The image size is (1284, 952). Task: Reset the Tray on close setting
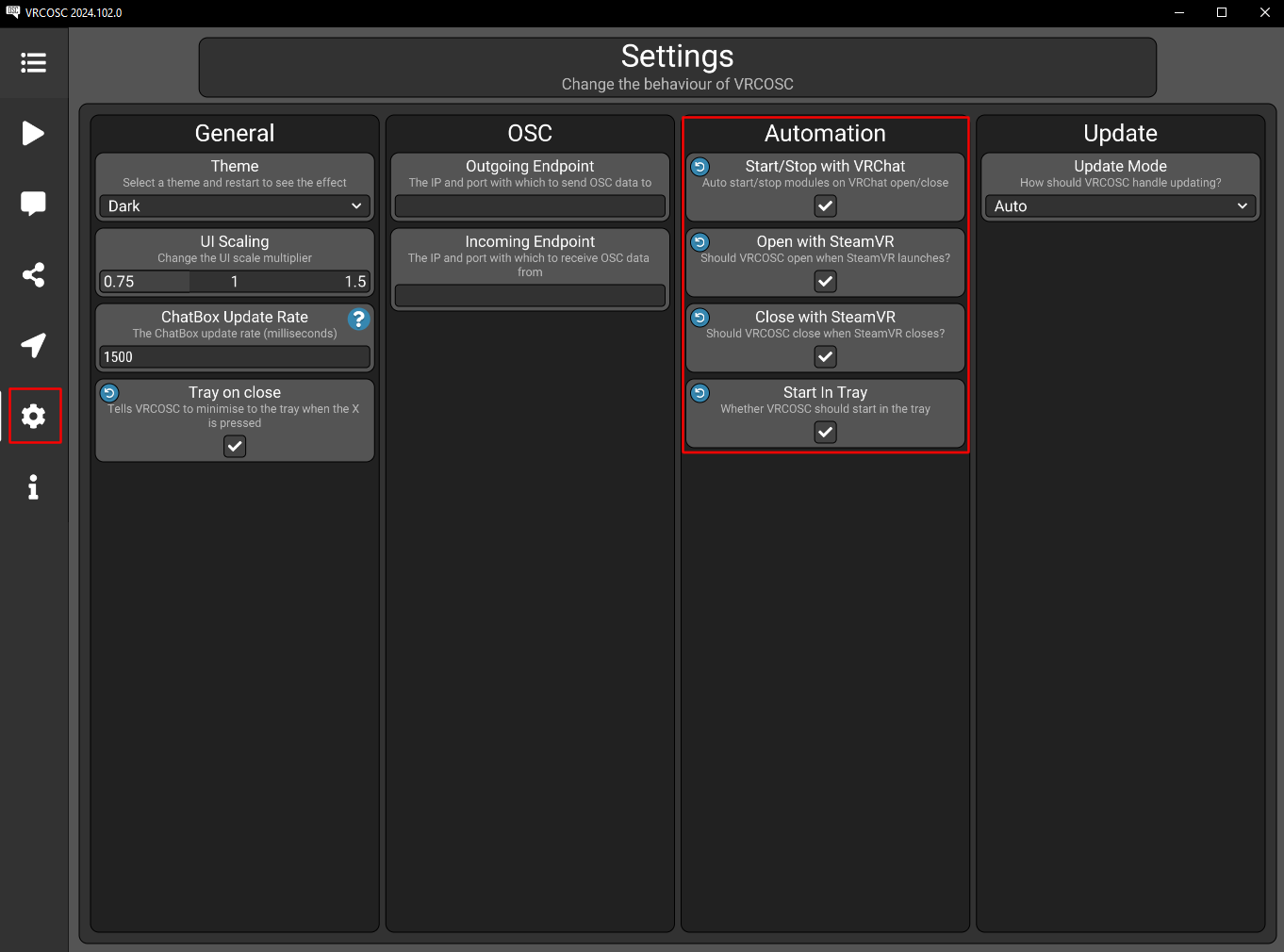109,393
